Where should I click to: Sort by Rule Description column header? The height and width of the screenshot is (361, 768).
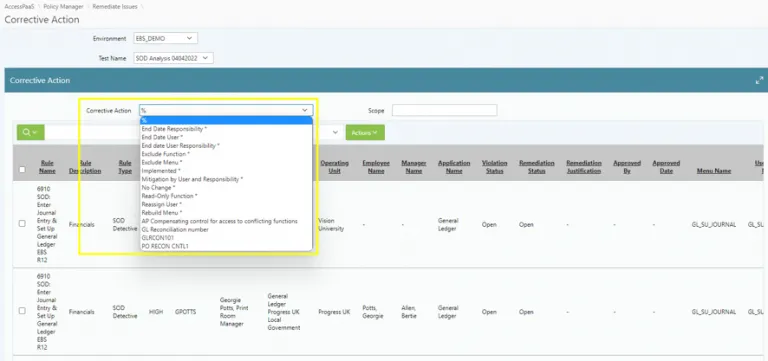[85, 167]
